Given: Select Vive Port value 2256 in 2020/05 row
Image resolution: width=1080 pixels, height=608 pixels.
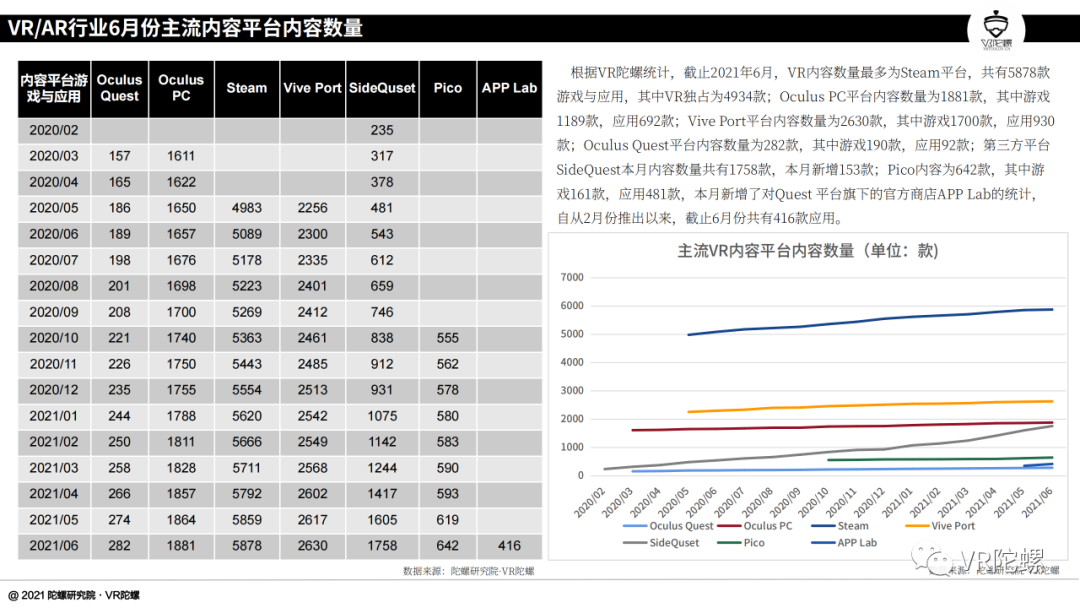Looking at the screenshot, I should pos(313,208).
